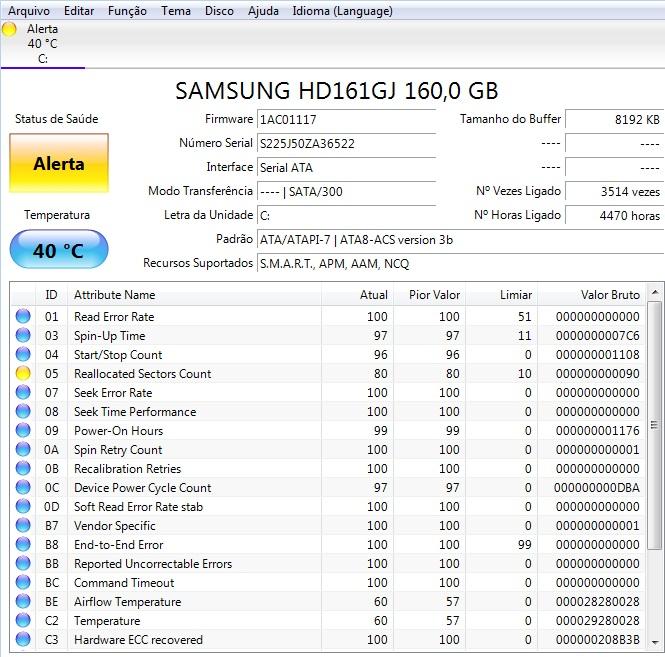Click the blue status icon for Recalibration Retries
The image size is (665, 657).
(x=23, y=468)
